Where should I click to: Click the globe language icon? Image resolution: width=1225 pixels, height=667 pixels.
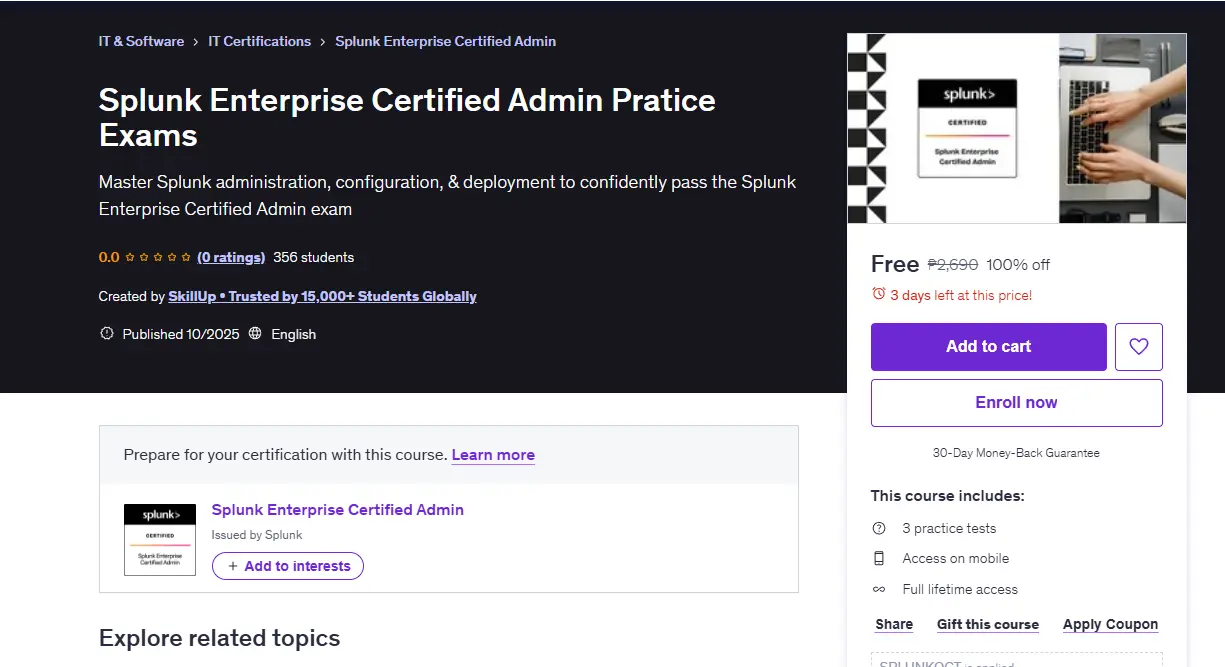point(255,334)
